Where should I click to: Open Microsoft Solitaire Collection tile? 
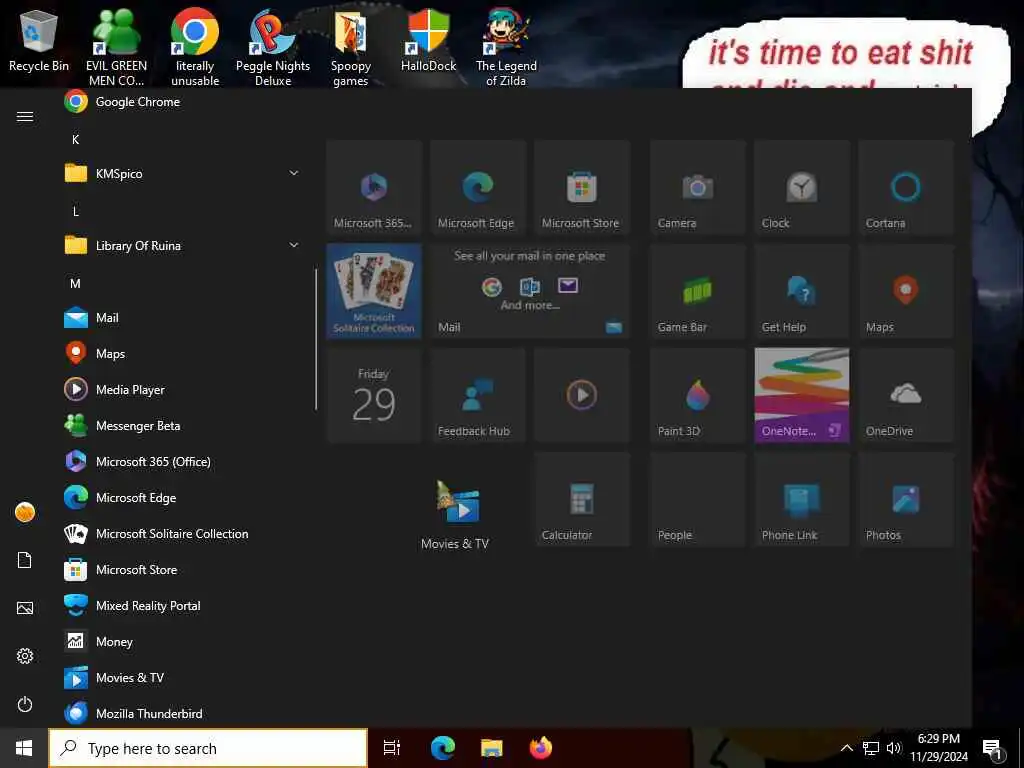[x=374, y=291]
